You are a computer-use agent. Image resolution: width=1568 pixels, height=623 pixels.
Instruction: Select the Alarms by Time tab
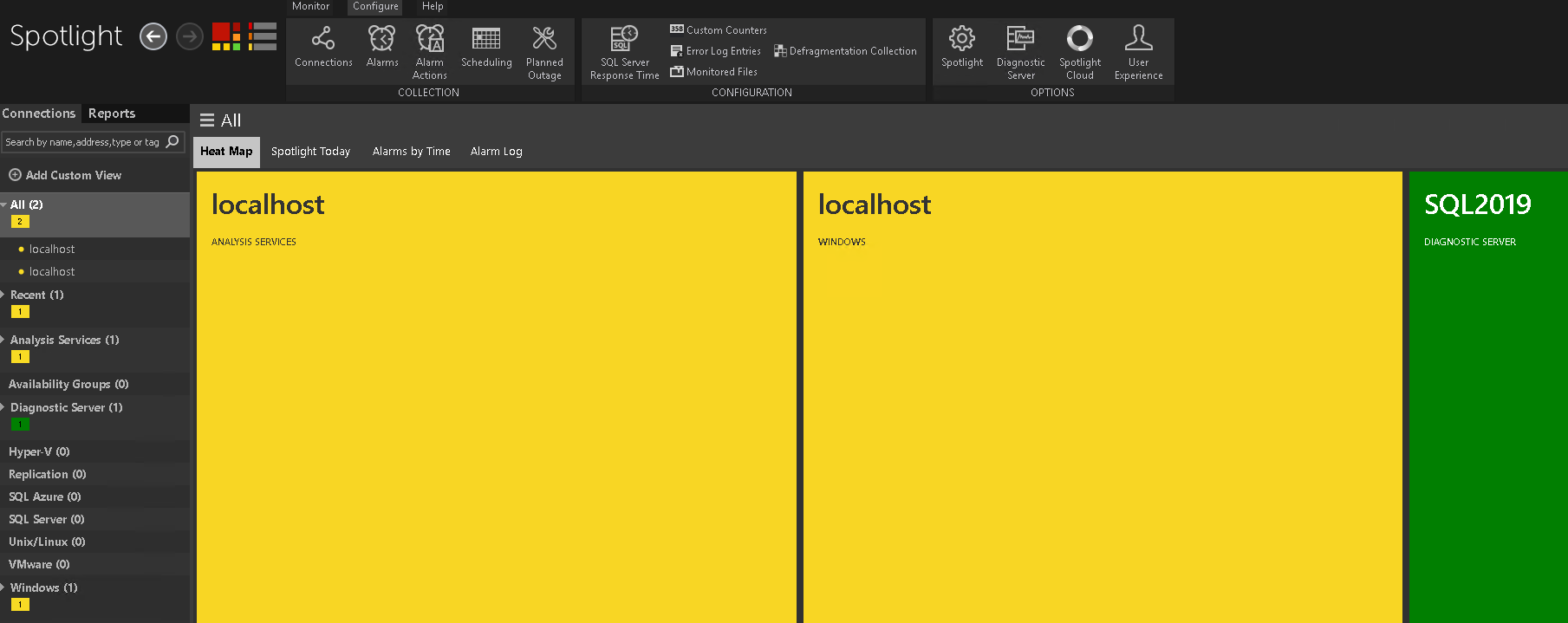tap(412, 152)
